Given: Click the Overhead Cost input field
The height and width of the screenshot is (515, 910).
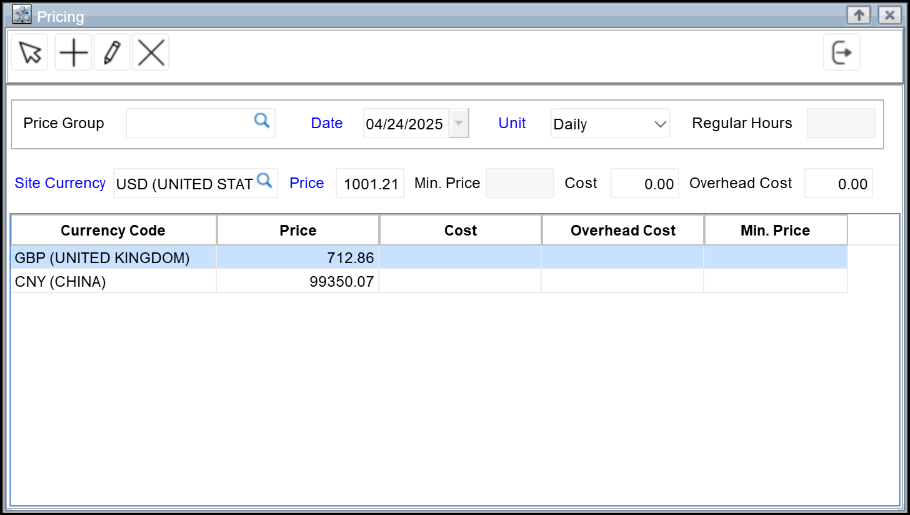Looking at the screenshot, I should tap(838, 183).
